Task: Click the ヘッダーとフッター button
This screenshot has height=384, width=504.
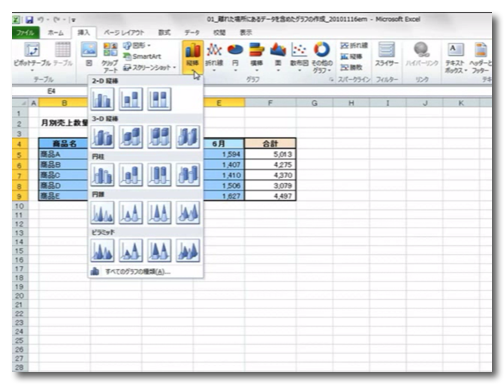Action: point(480,58)
